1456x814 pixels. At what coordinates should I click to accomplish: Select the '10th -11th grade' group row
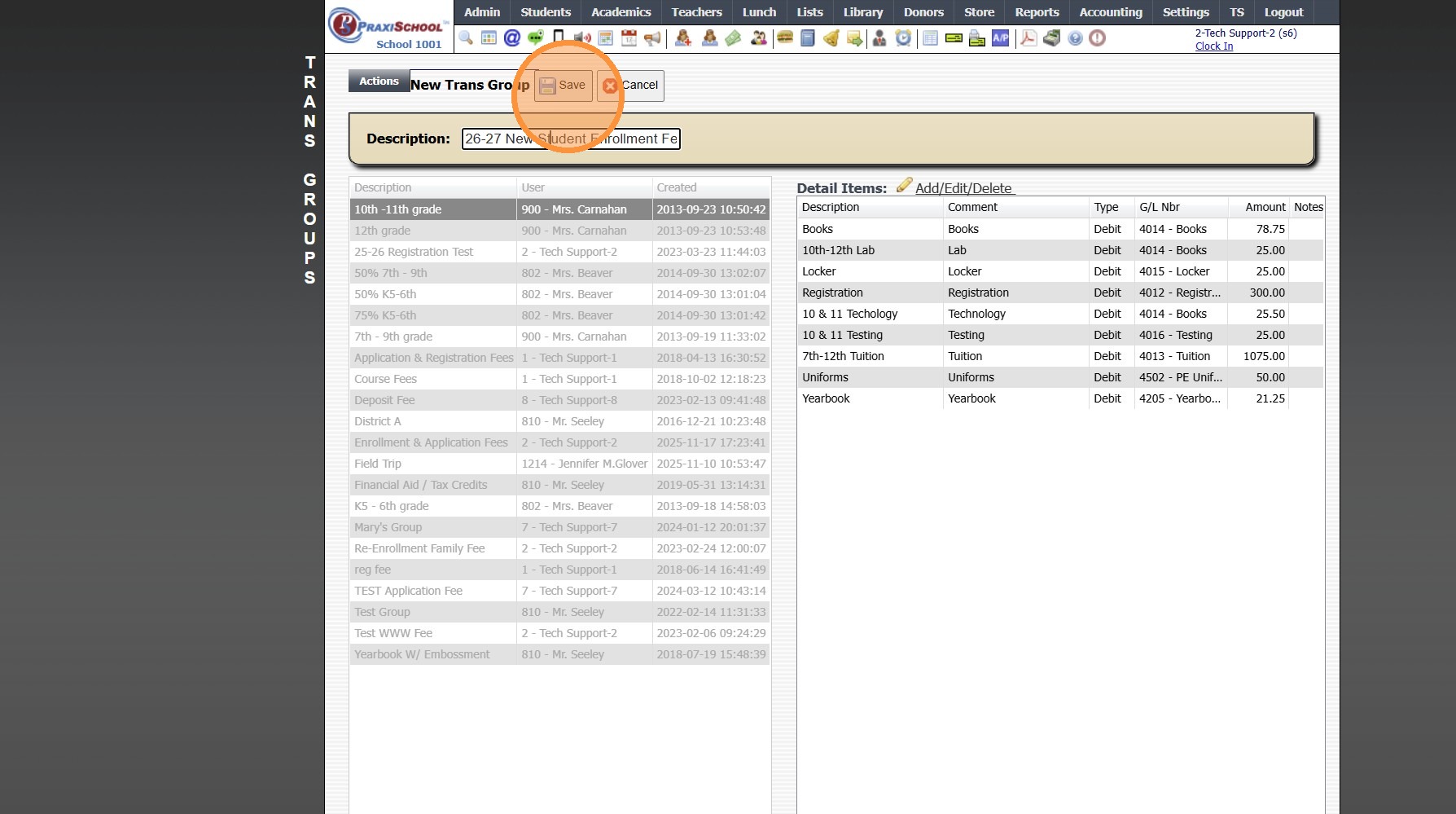pyautogui.click(x=559, y=209)
